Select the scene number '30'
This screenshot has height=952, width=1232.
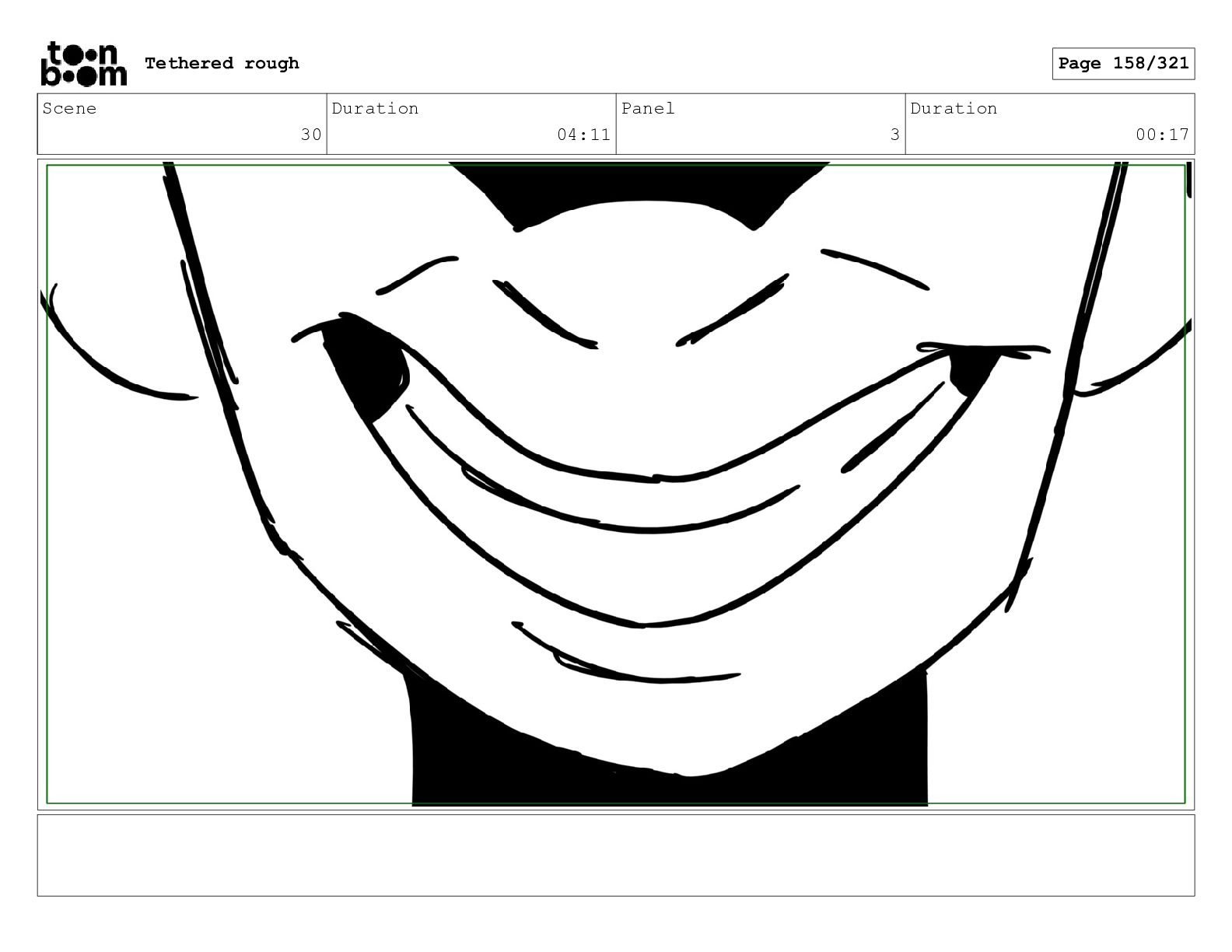click(311, 135)
